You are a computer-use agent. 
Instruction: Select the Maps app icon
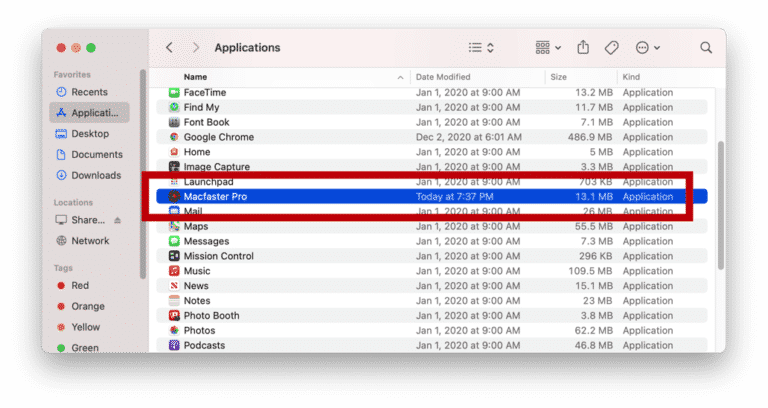click(x=174, y=226)
